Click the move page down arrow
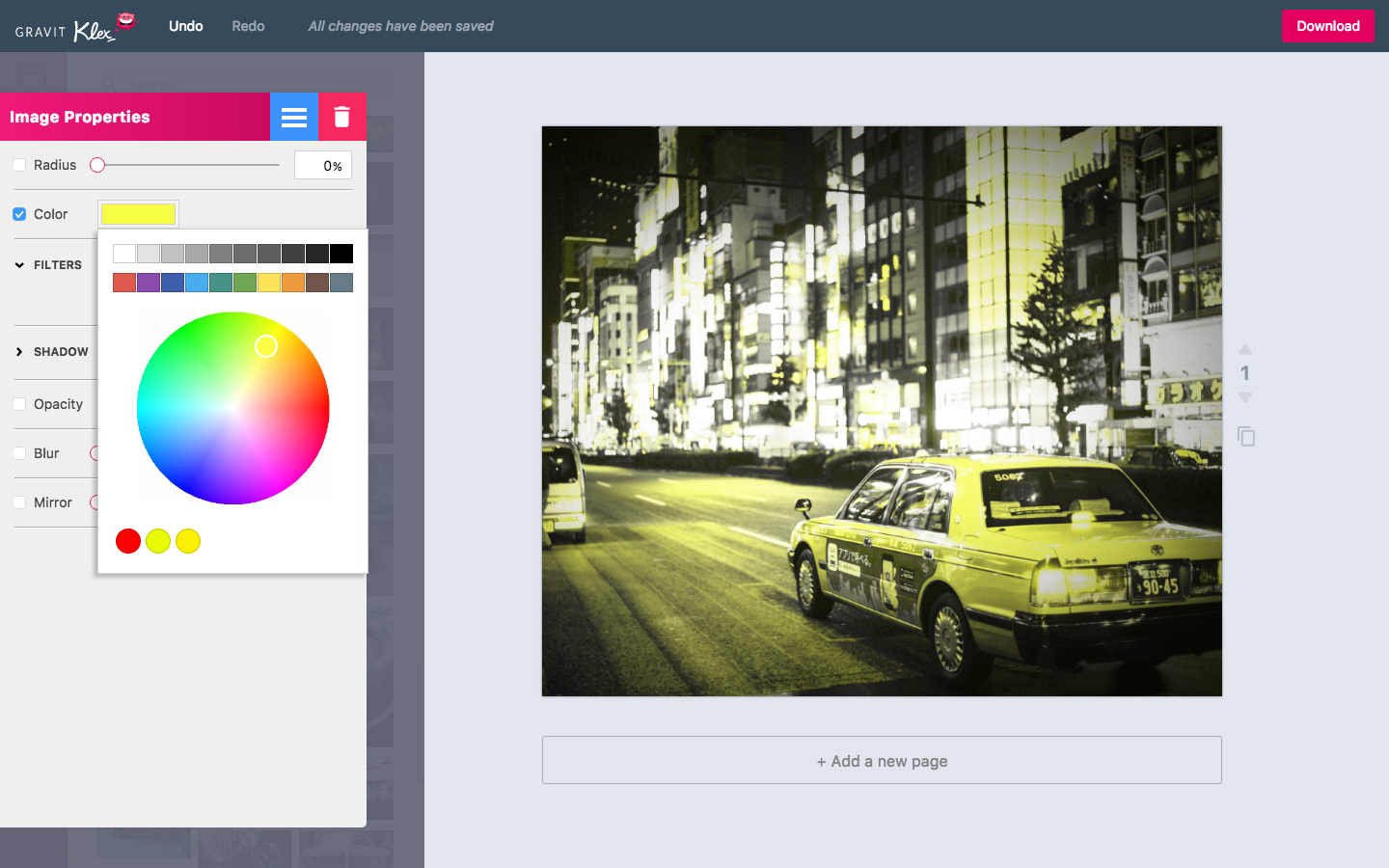 pos(1245,397)
